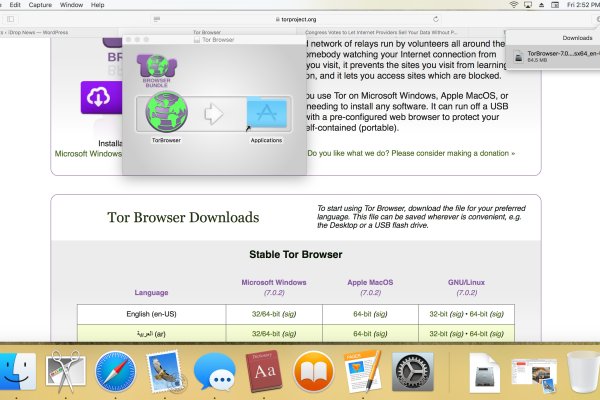Open the Capture menu
600x400 pixels.
tap(41, 5)
